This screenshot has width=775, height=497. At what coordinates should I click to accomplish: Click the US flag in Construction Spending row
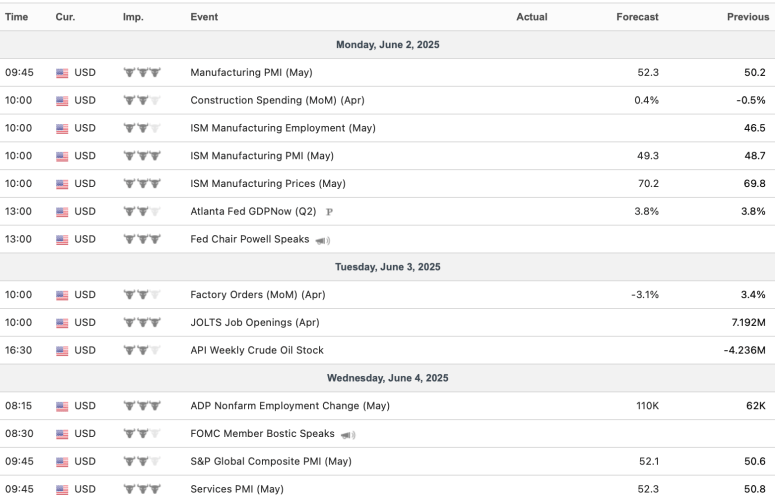[x=62, y=100]
